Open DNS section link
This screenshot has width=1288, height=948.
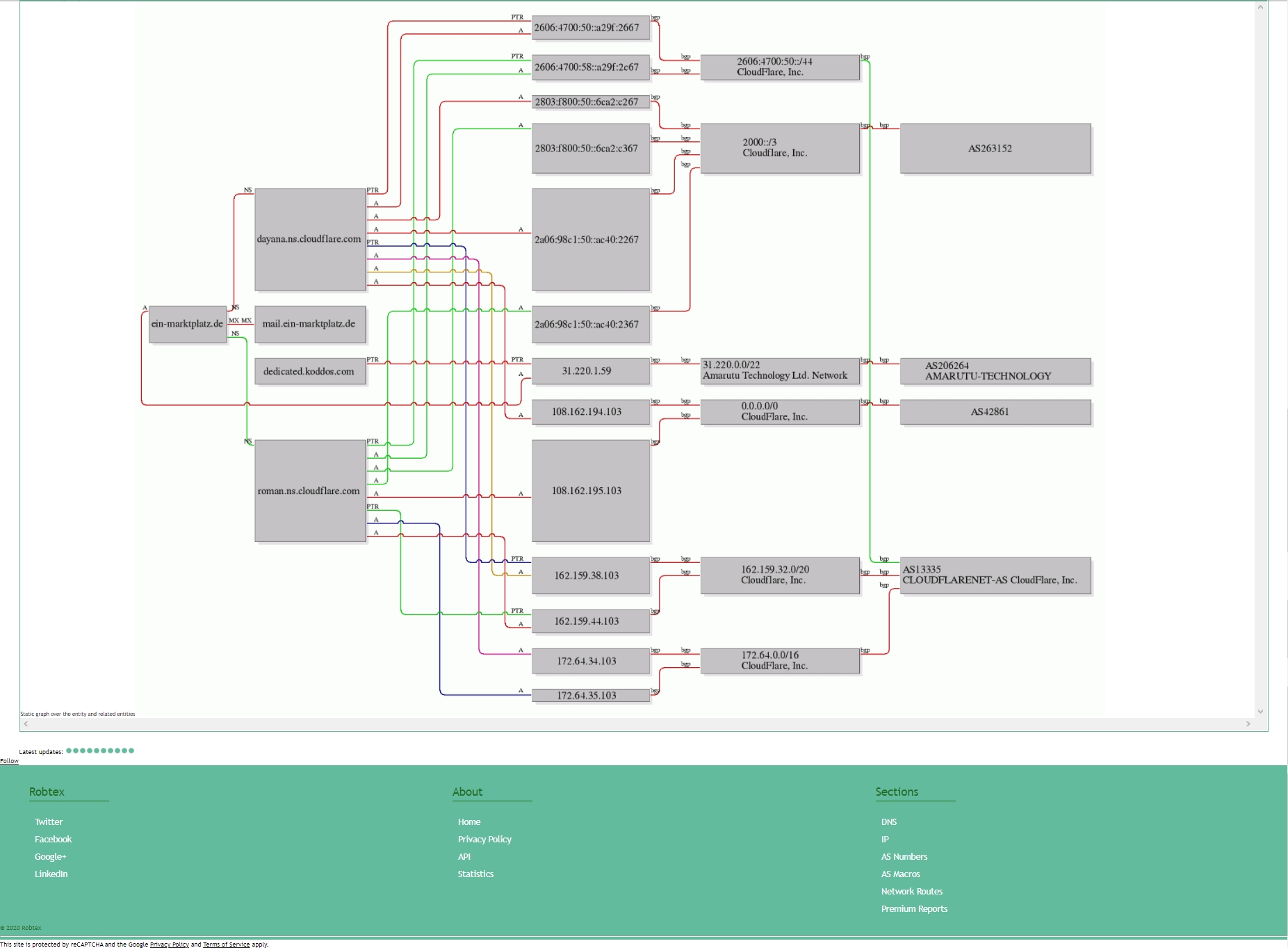[x=889, y=822]
